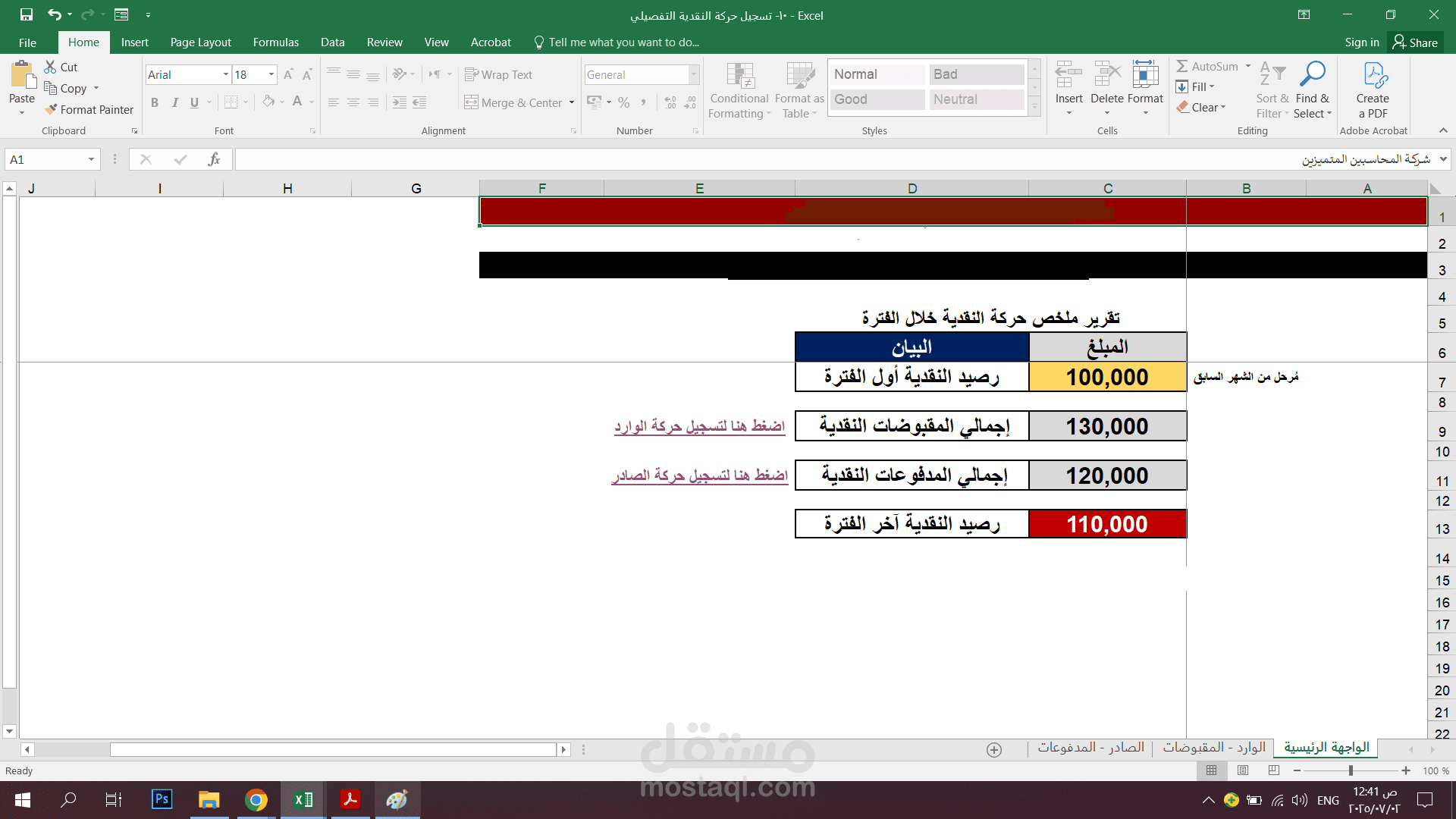
Task: Click link اضغط هنا لتسجيل حركة الصادر
Action: 699,475
